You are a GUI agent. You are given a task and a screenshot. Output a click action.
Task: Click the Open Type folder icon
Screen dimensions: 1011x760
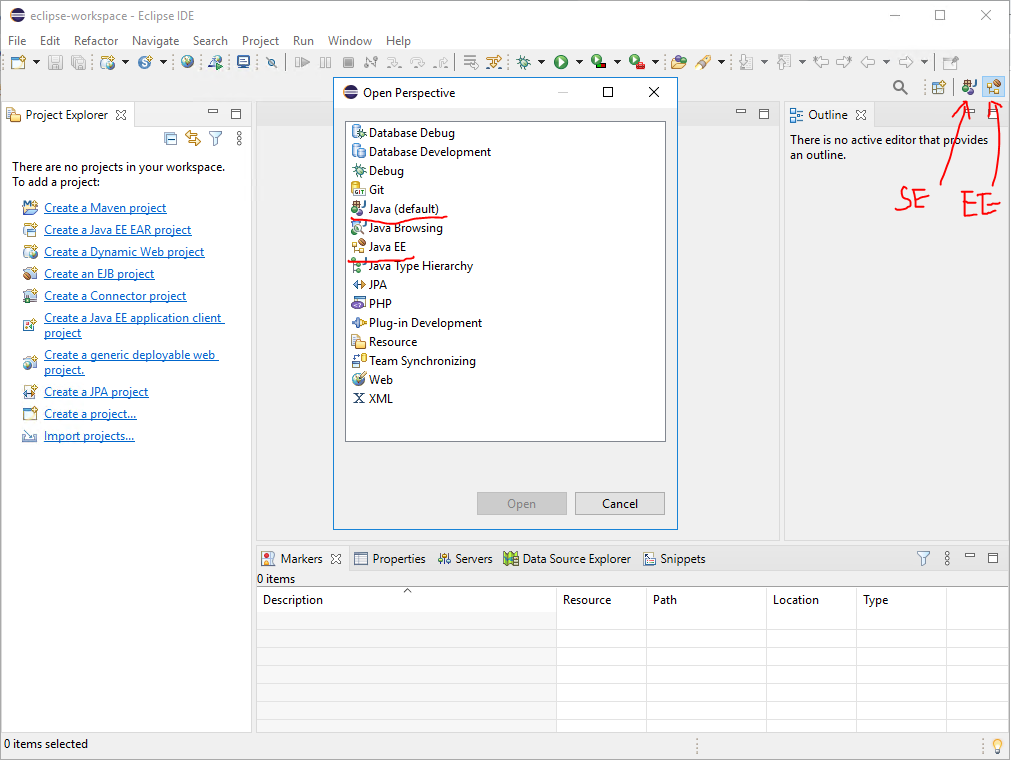point(678,63)
